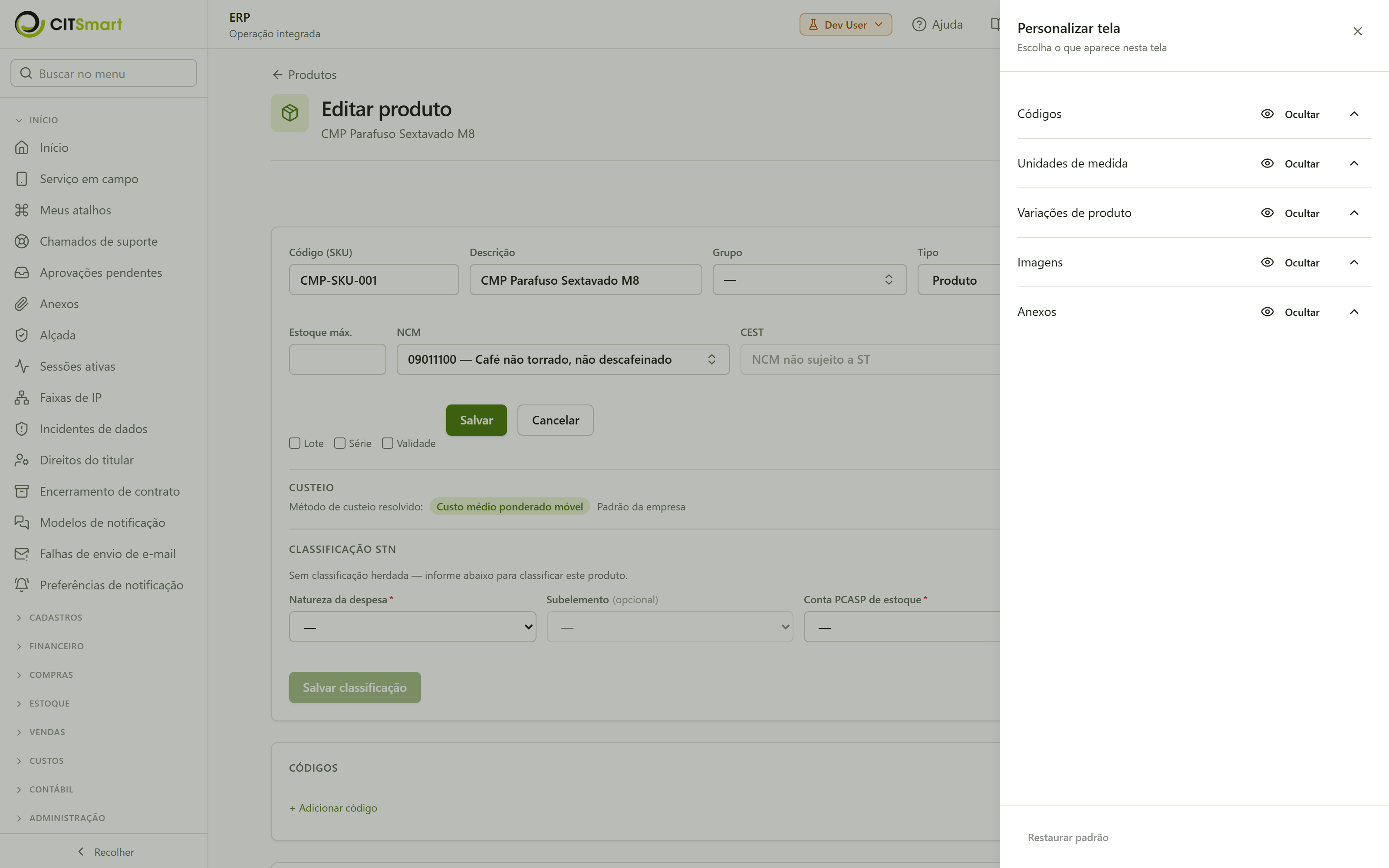1389x868 pixels.
Task: Collapse Códigos row chevron in panel
Action: 1354,114
